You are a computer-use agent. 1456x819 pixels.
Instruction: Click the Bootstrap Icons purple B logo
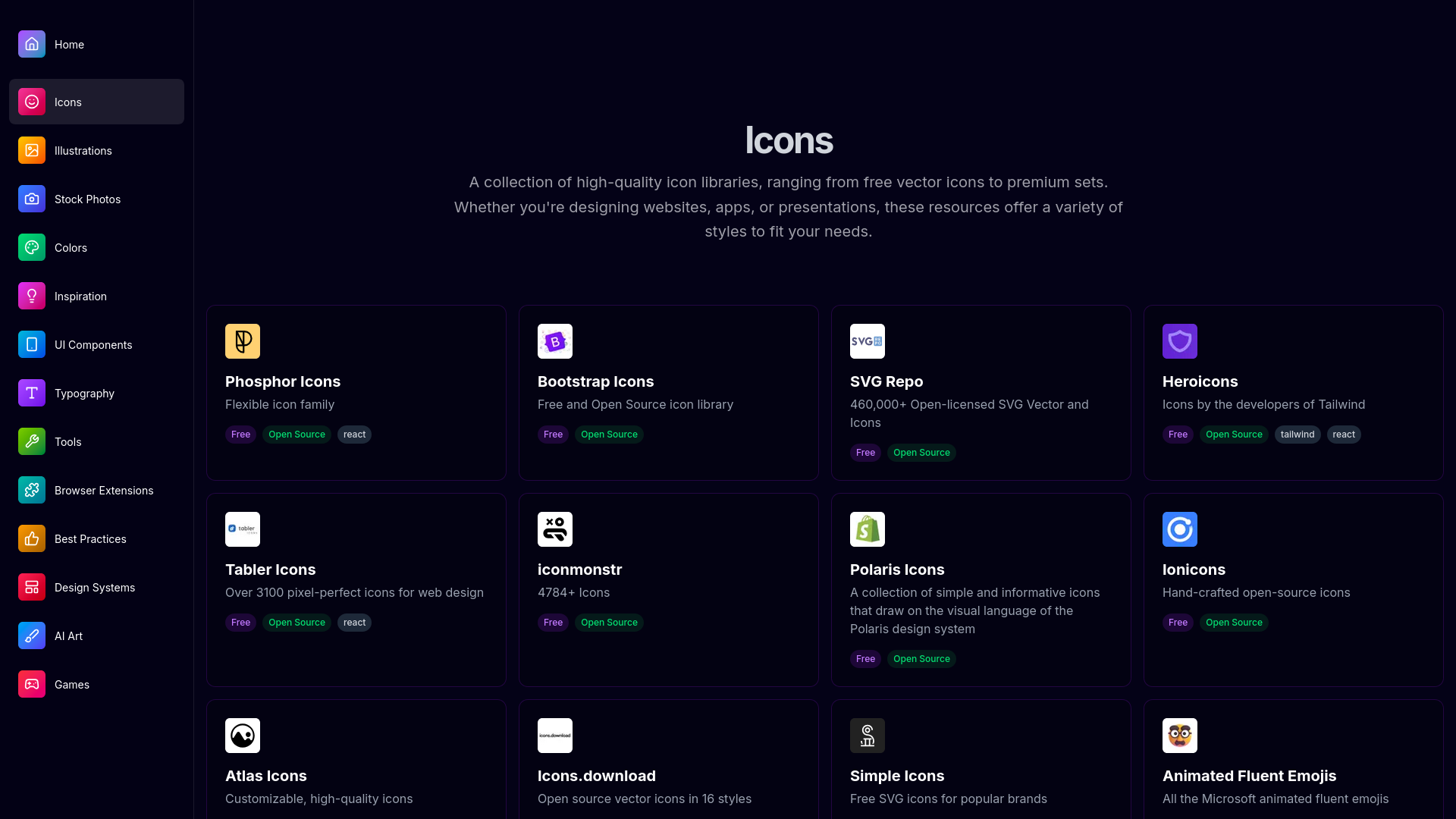555,341
